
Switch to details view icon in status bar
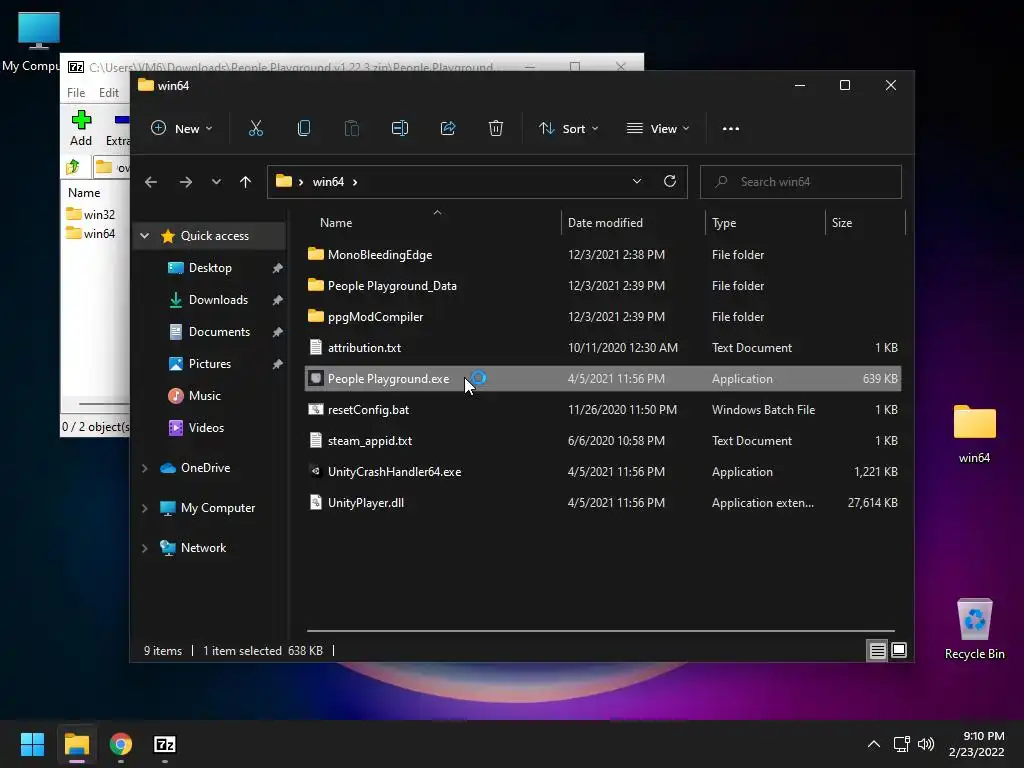877,650
